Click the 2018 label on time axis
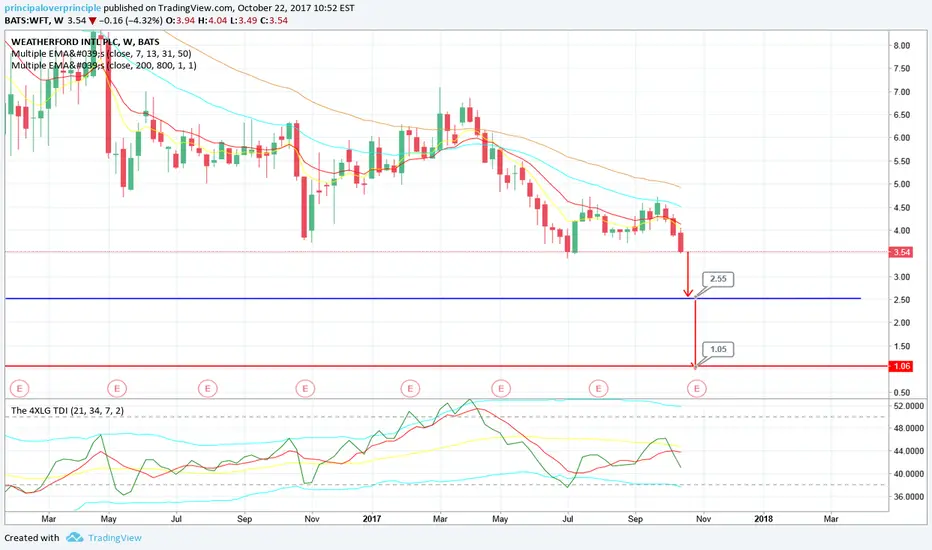Image resolution: width=932 pixels, height=550 pixels. (x=763, y=518)
